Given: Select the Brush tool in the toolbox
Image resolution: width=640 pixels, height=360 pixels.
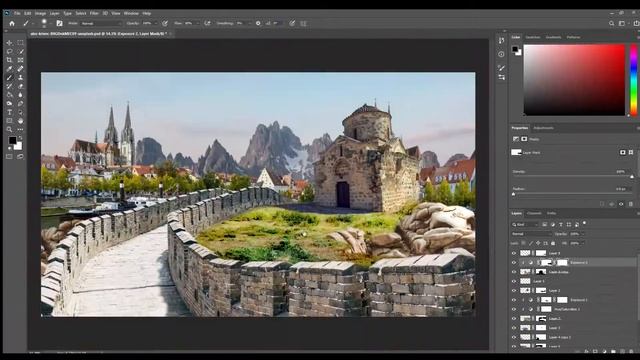Looking at the screenshot, I should (9, 78).
